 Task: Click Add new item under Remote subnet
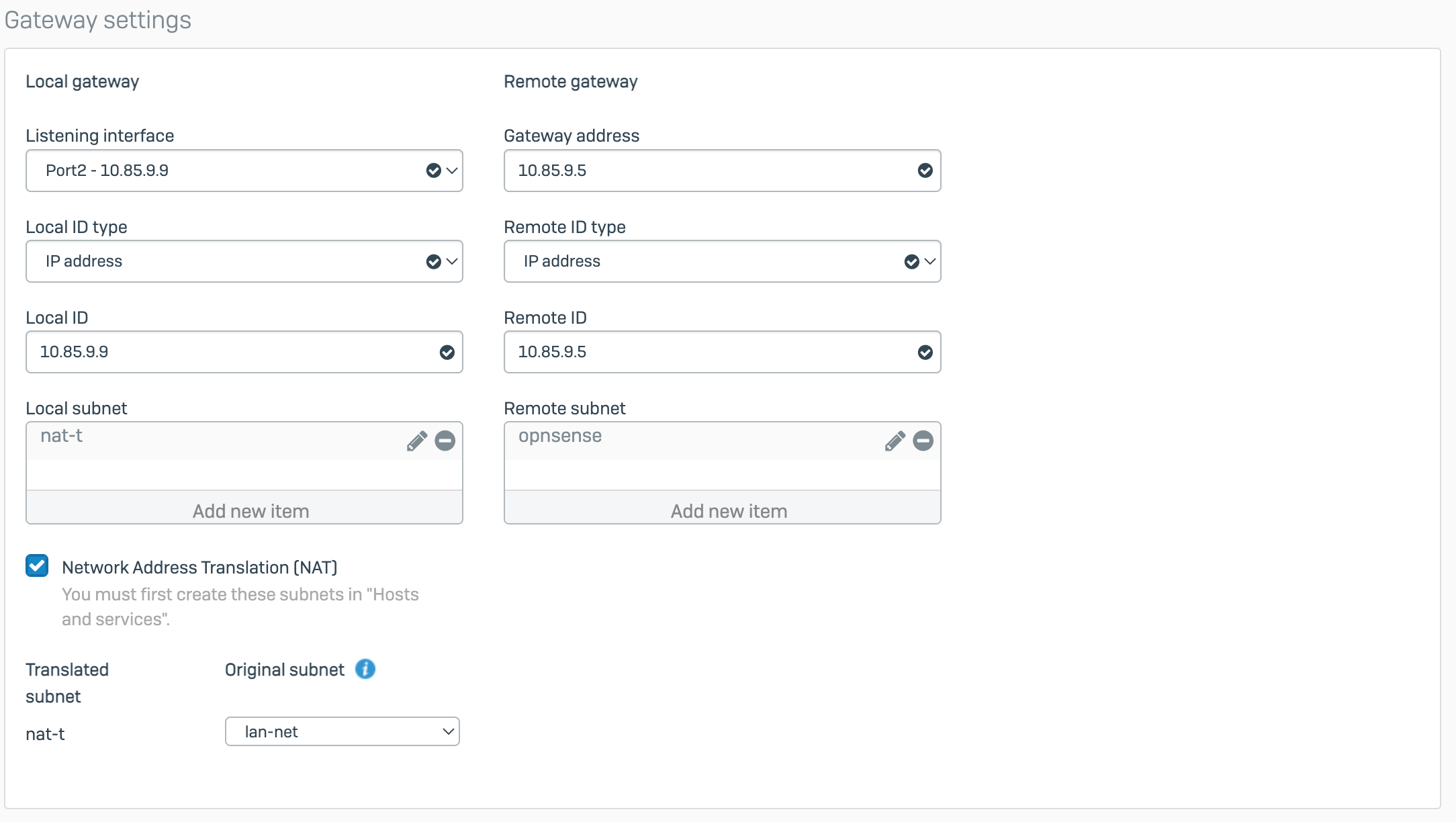(729, 511)
